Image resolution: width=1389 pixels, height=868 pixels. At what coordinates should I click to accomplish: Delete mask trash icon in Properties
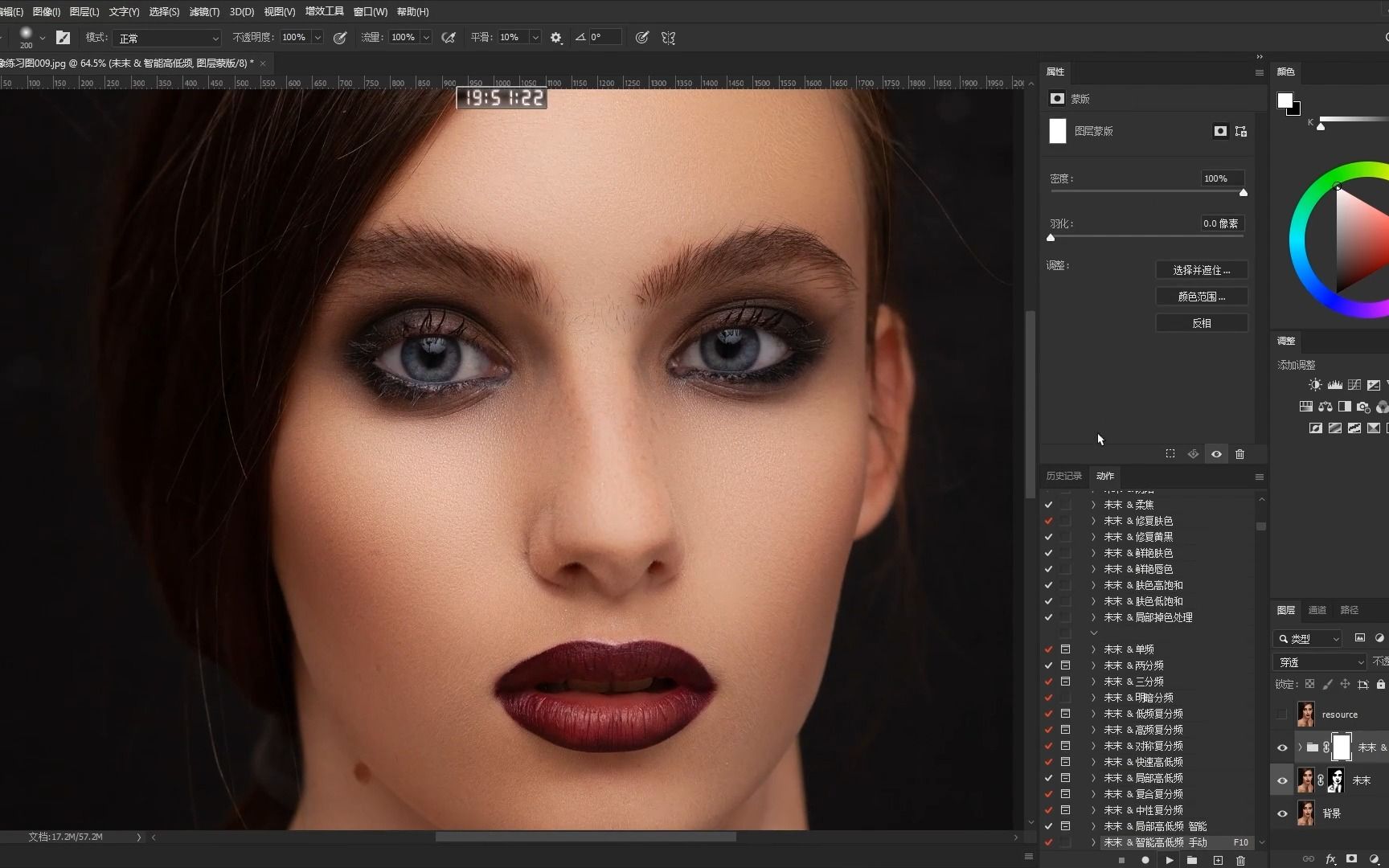tap(1239, 454)
